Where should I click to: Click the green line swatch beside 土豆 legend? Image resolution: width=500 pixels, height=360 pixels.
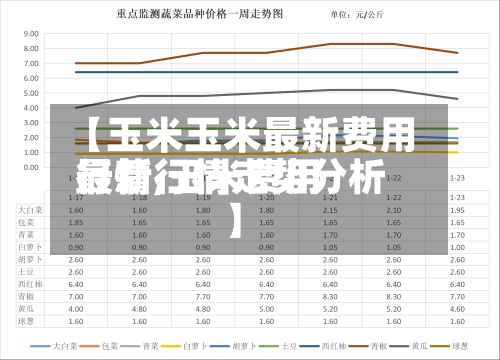pos(269,347)
